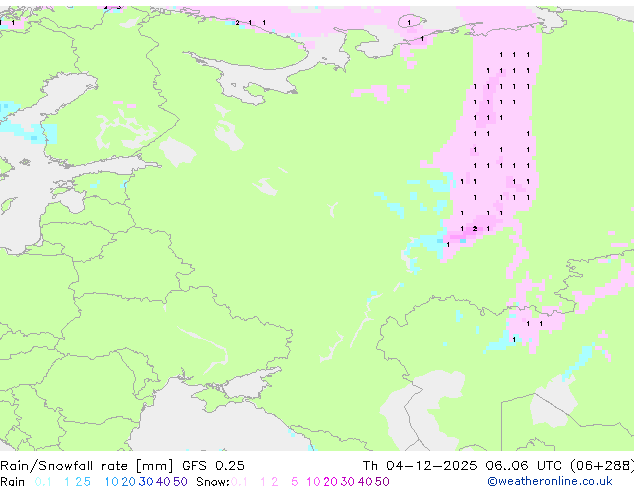Click the 'Snow:' legend label

(x=213, y=482)
